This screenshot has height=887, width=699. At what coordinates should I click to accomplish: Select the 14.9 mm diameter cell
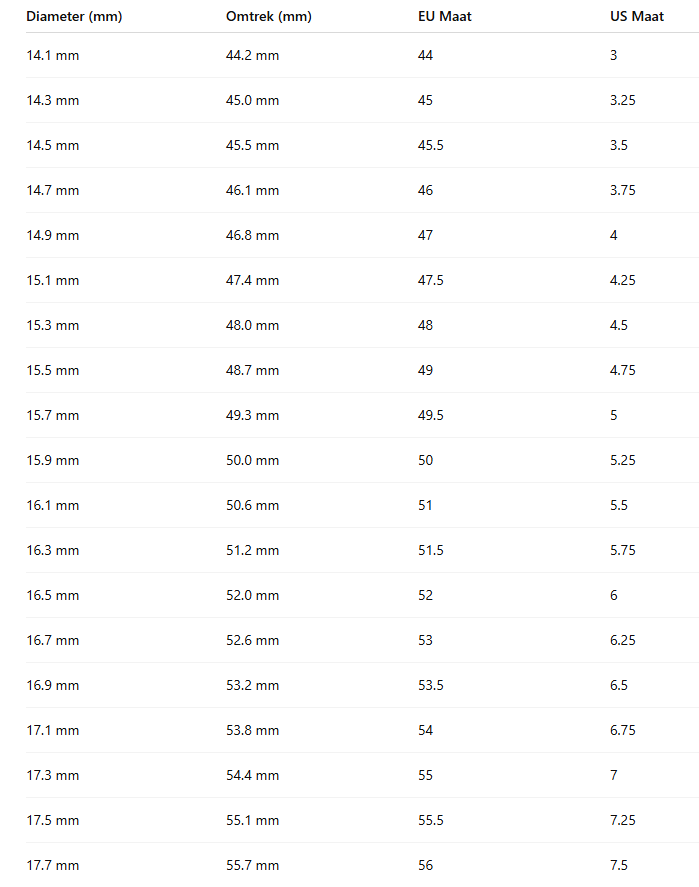pos(52,235)
